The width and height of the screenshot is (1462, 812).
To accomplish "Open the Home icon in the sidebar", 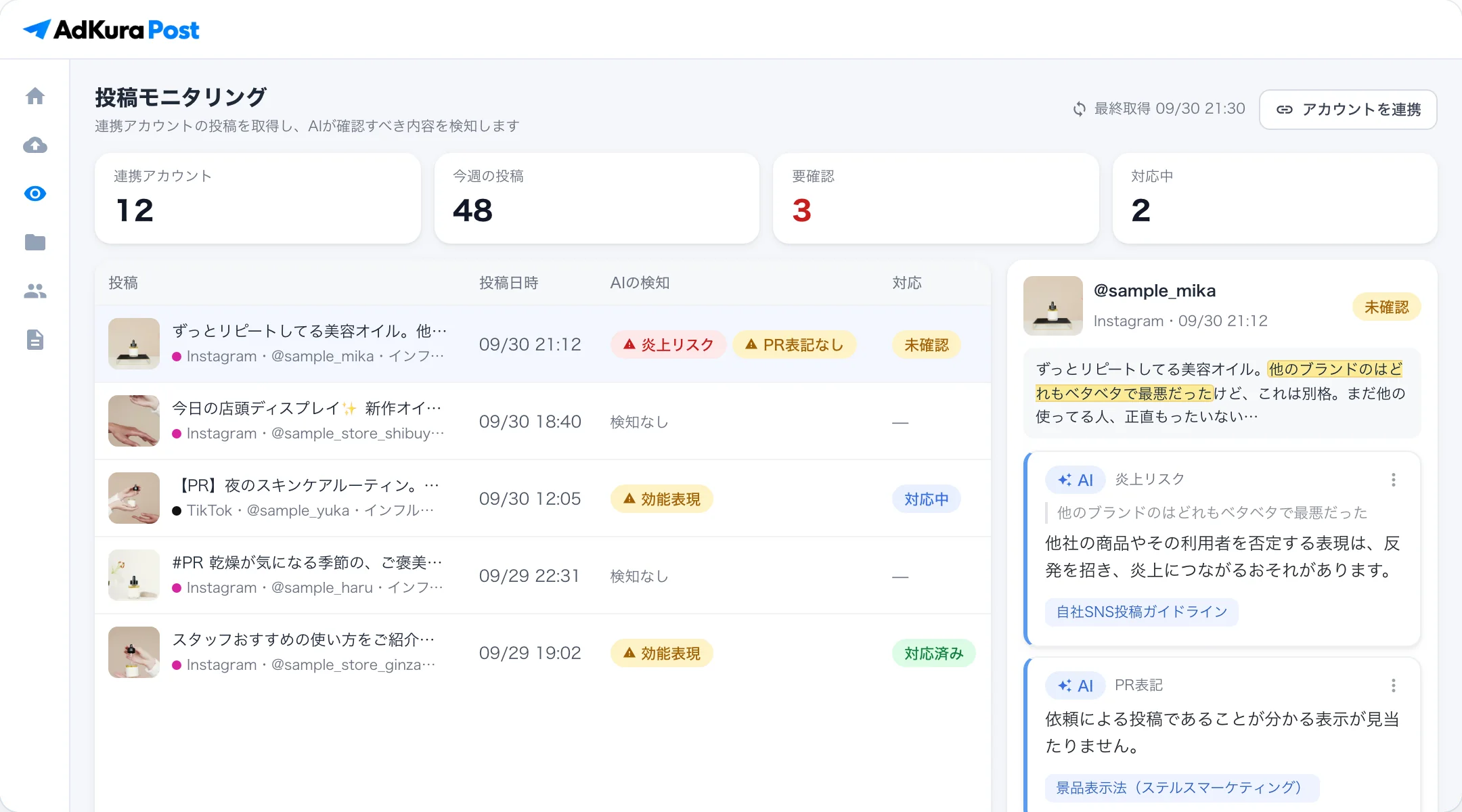I will click(35, 96).
